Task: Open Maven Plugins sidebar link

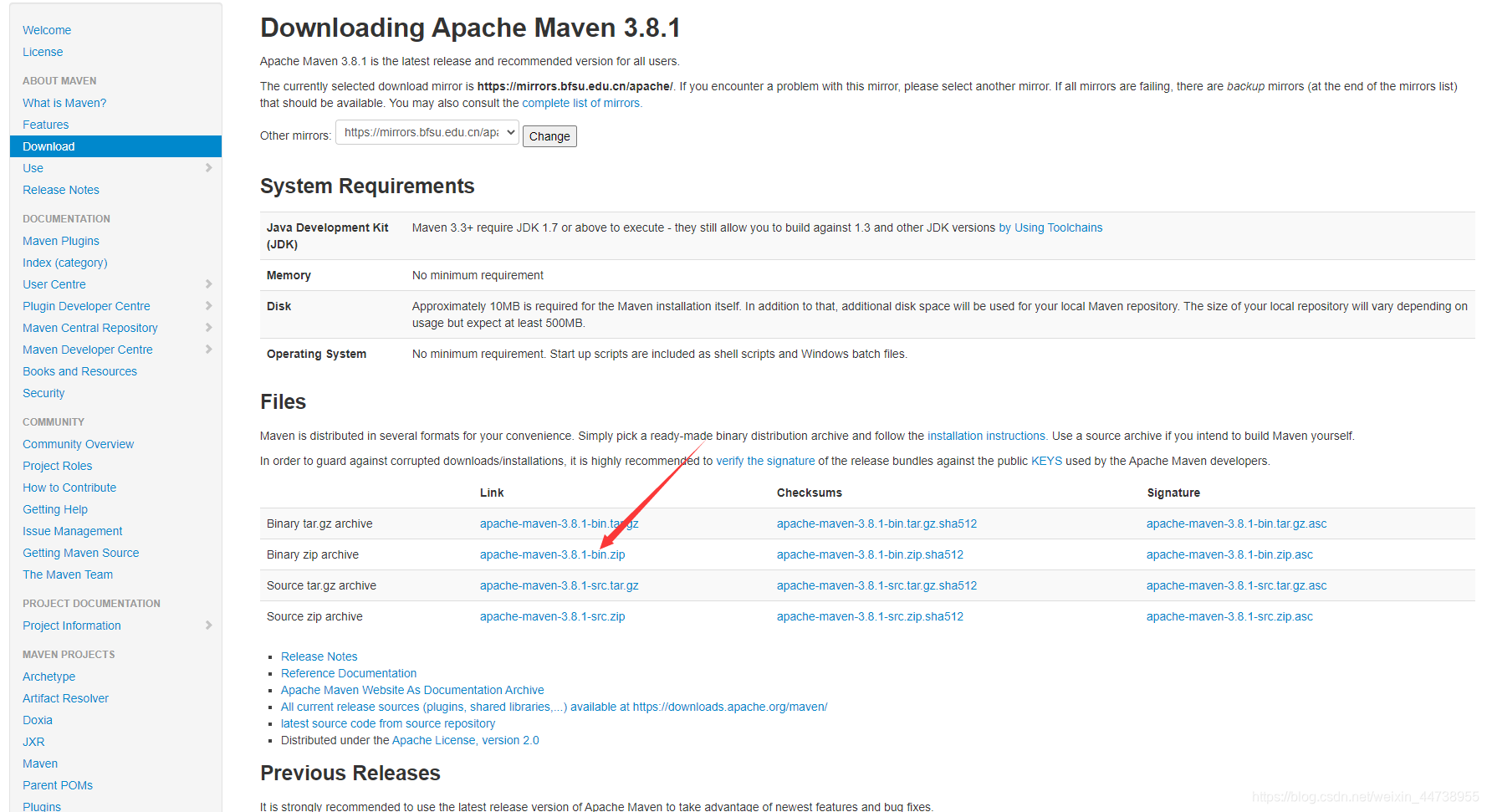Action: pos(61,241)
